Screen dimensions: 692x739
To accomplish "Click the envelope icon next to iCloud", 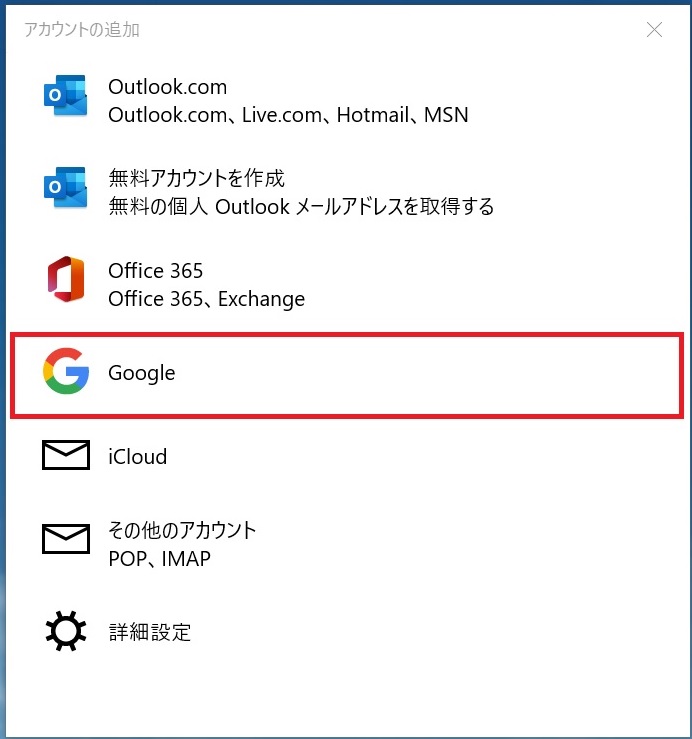I will point(64,456).
